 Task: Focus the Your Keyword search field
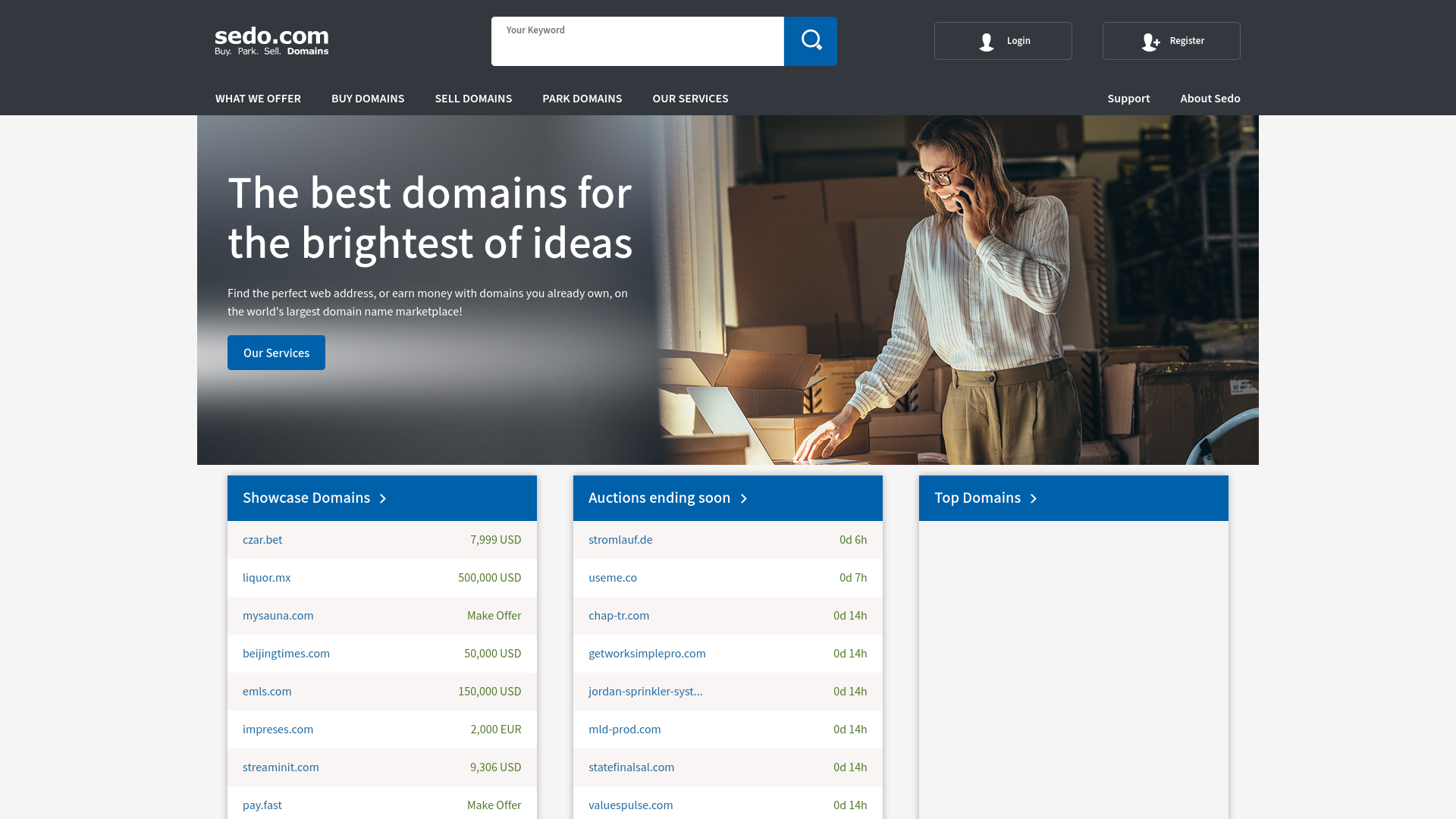coord(638,41)
